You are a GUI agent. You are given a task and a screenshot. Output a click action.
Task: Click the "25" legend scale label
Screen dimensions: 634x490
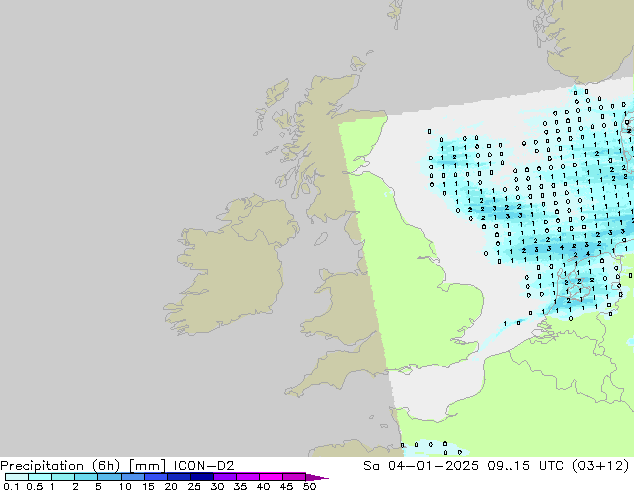coord(194,486)
